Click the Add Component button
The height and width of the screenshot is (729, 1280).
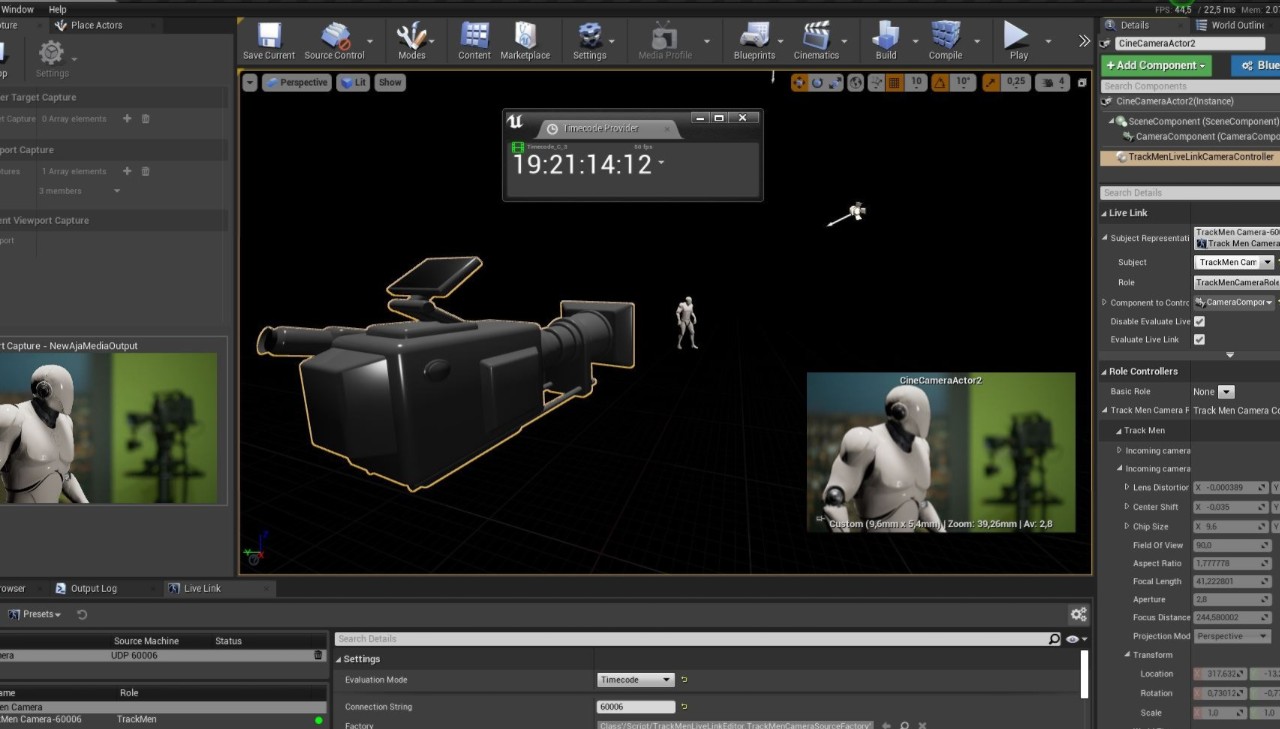(x=1156, y=65)
